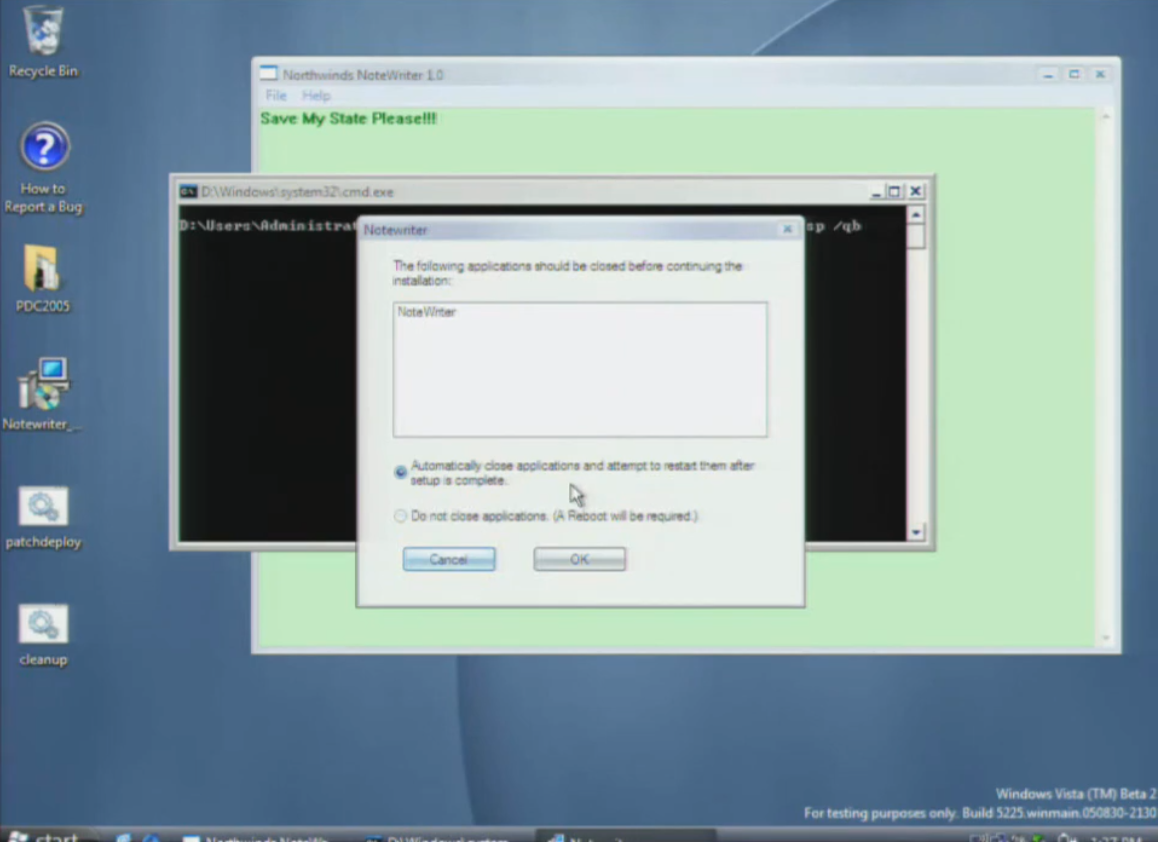Image resolution: width=1158 pixels, height=842 pixels.
Task: Click the NoteWriter window title icon
Action: (x=269, y=74)
